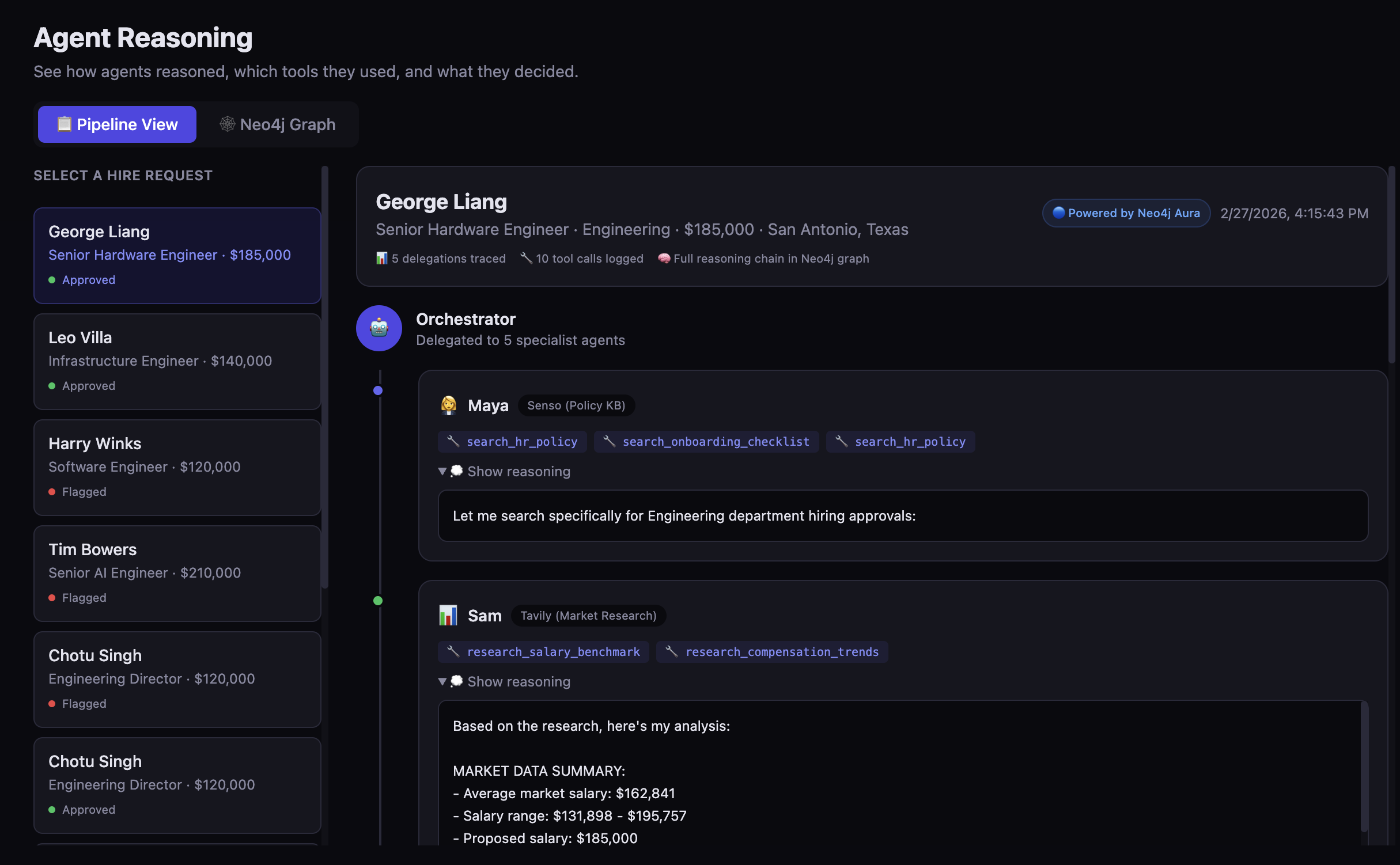Select the Pipeline View tab
The image size is (1400, 865).
click(117, 124)
